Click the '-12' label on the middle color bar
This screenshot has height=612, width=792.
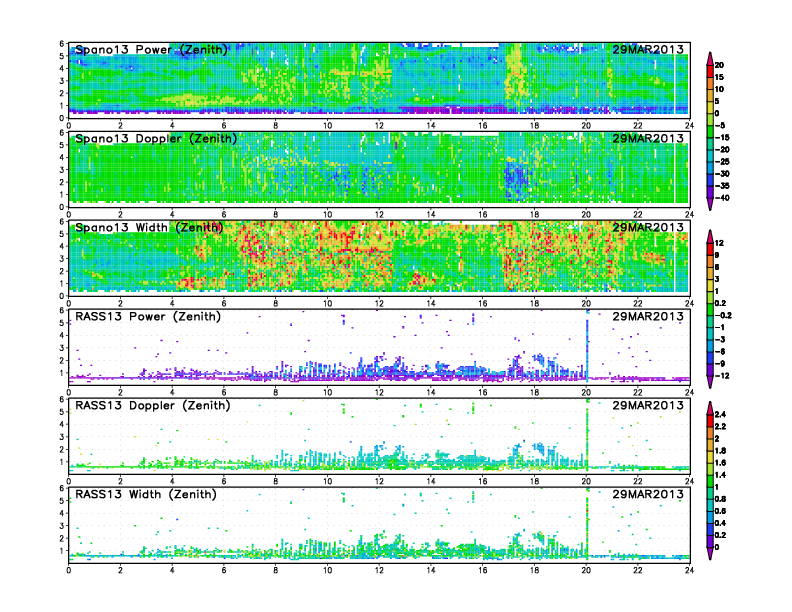[720, 376]
